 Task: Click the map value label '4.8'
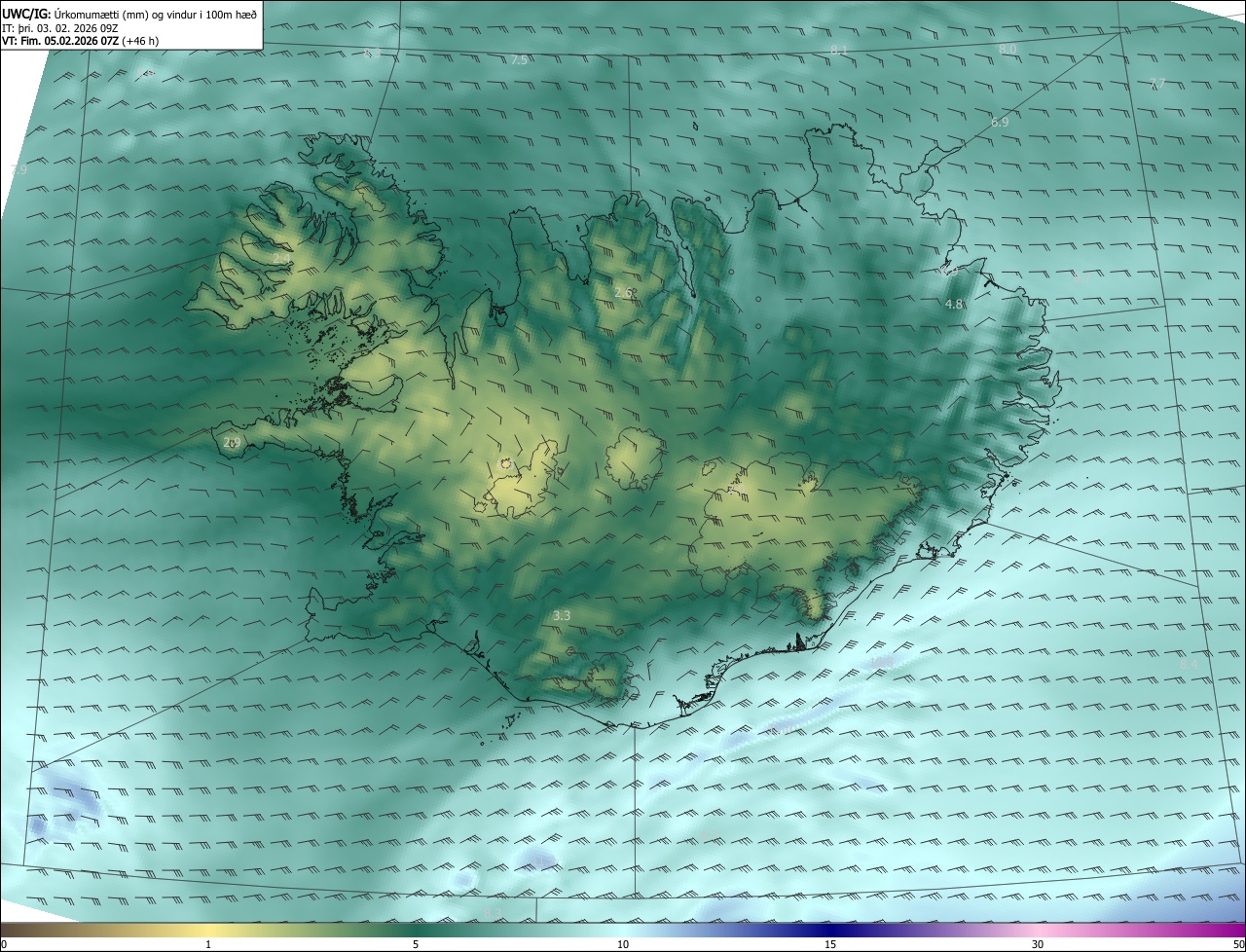coord(954,305)
